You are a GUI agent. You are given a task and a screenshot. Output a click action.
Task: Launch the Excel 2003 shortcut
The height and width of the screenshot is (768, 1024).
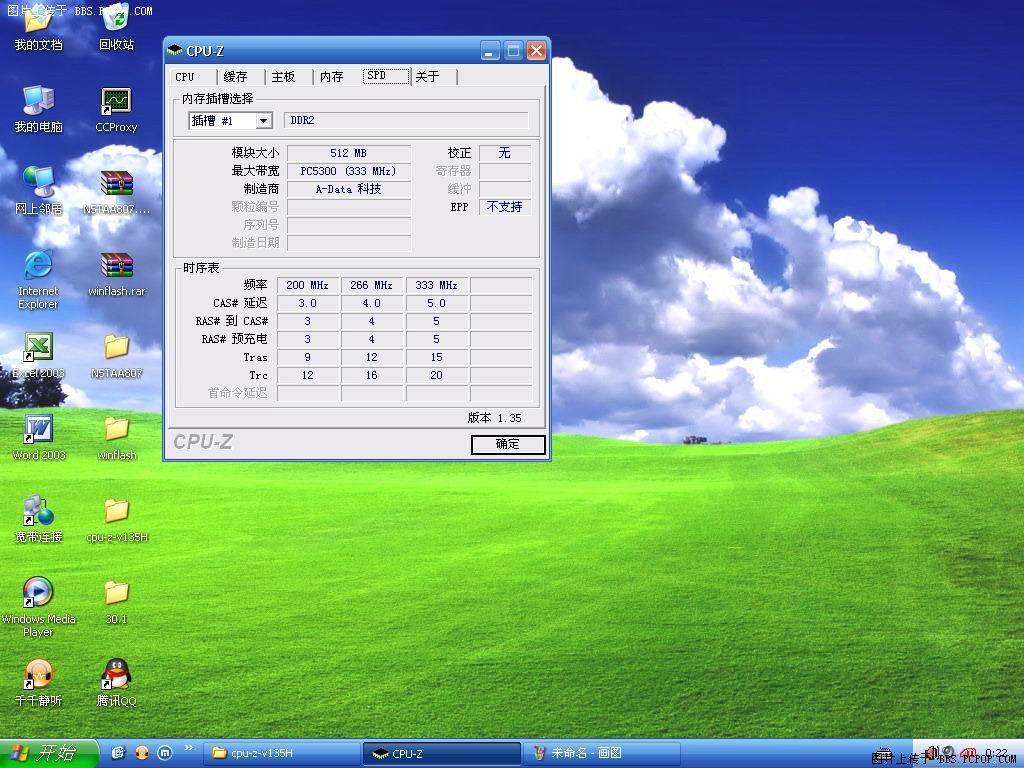38,355
